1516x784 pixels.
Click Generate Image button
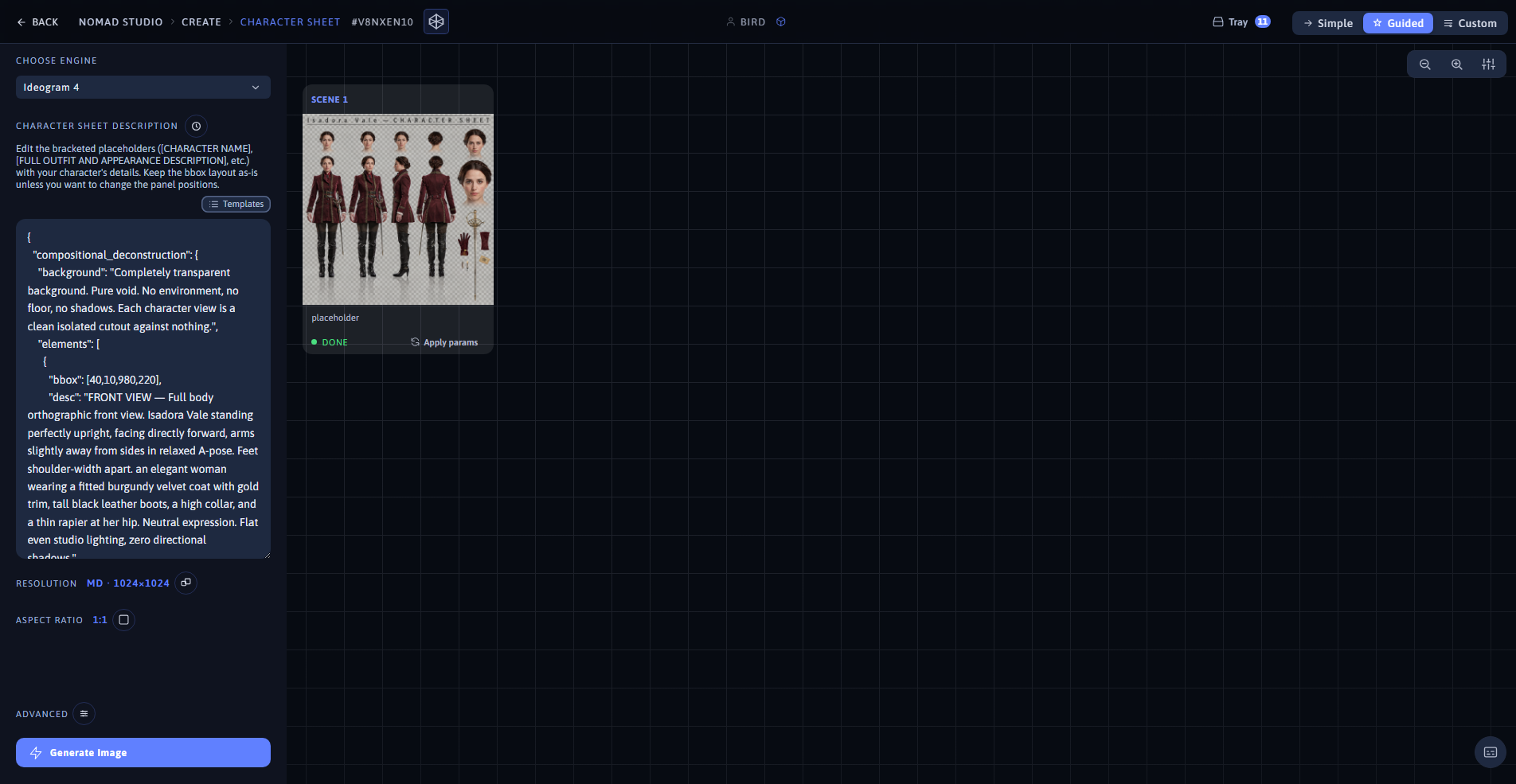tap(143, 753)
